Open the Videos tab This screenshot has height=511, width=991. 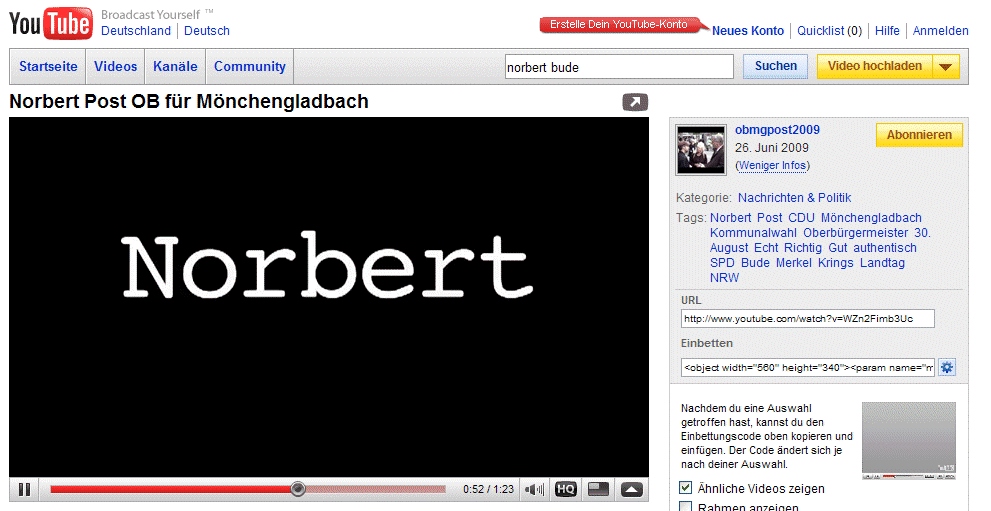click(x=116, y=66)
